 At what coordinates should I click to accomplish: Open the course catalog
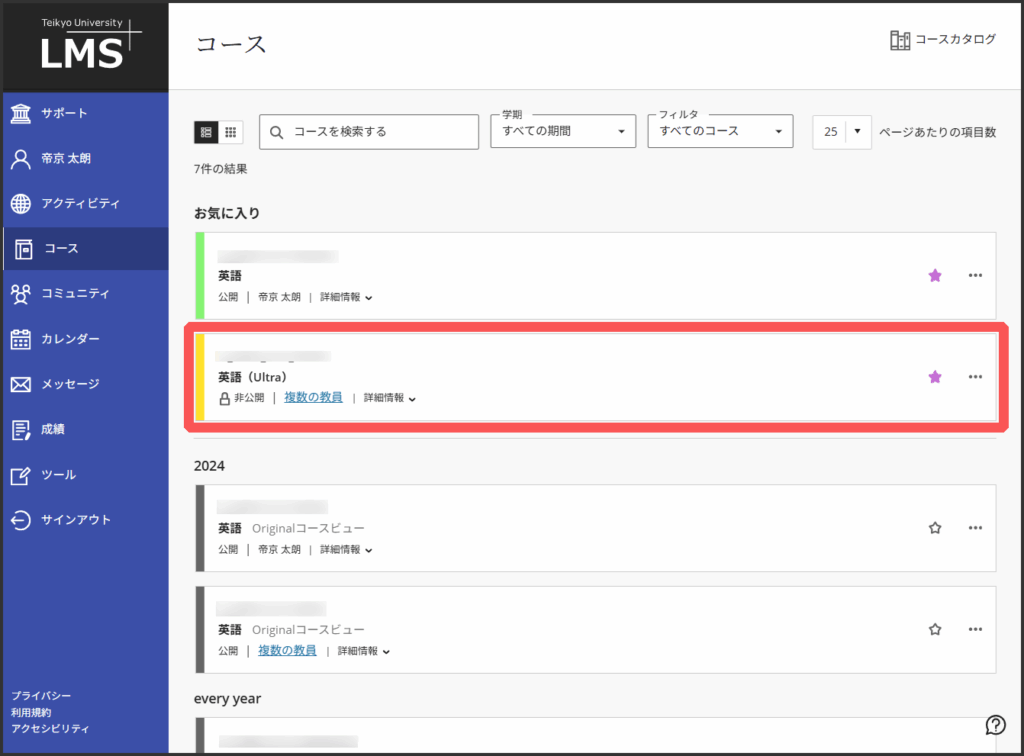[x=943, y=40]
